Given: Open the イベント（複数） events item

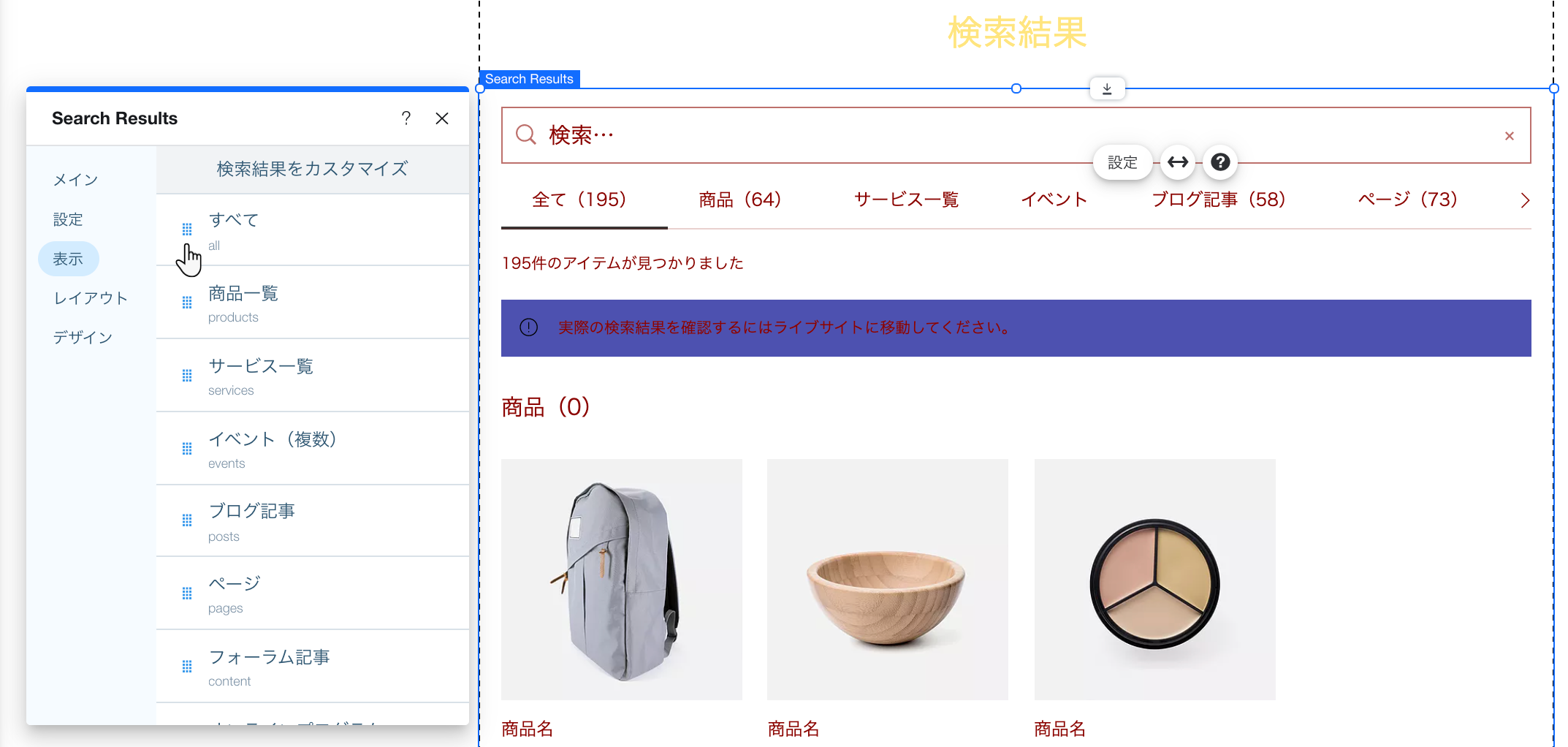Looking at the screenshot, I should coord(313,449).
